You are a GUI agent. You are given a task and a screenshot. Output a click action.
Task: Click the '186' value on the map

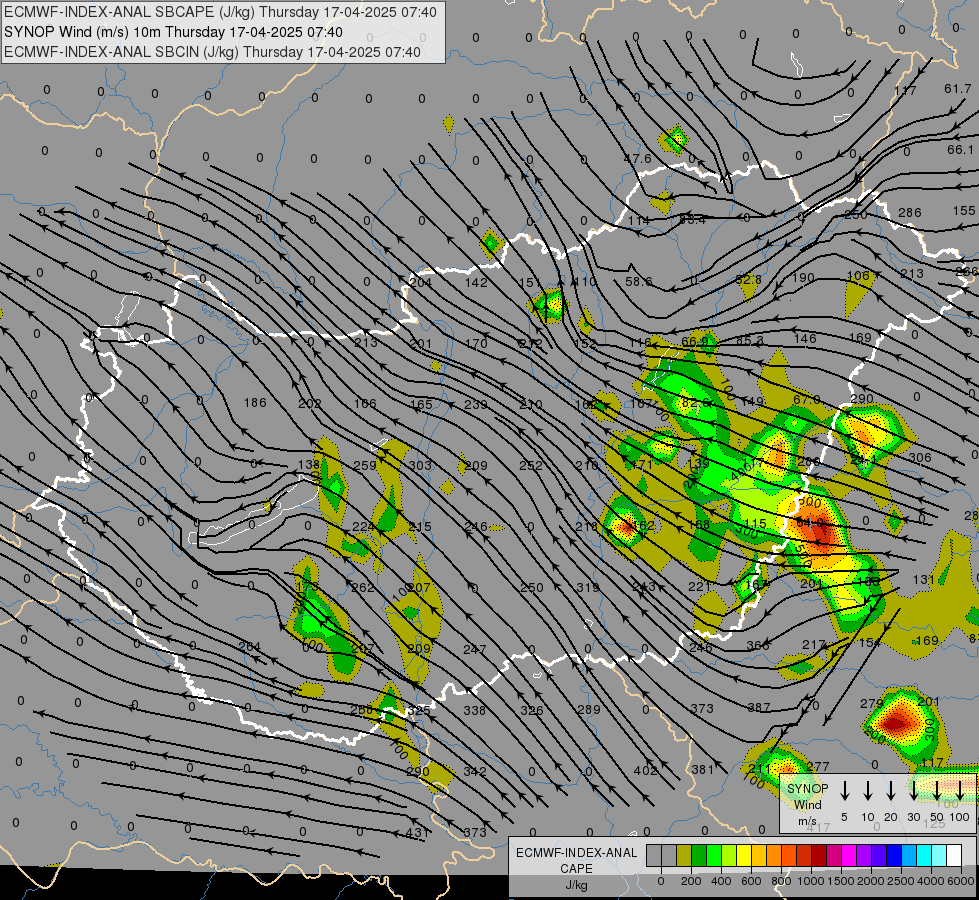click(x=255, y=403)
